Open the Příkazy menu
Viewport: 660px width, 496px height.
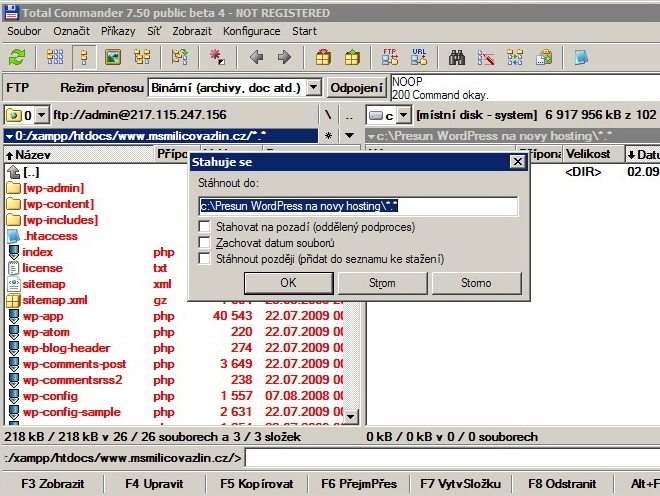(x=118, y=31)
